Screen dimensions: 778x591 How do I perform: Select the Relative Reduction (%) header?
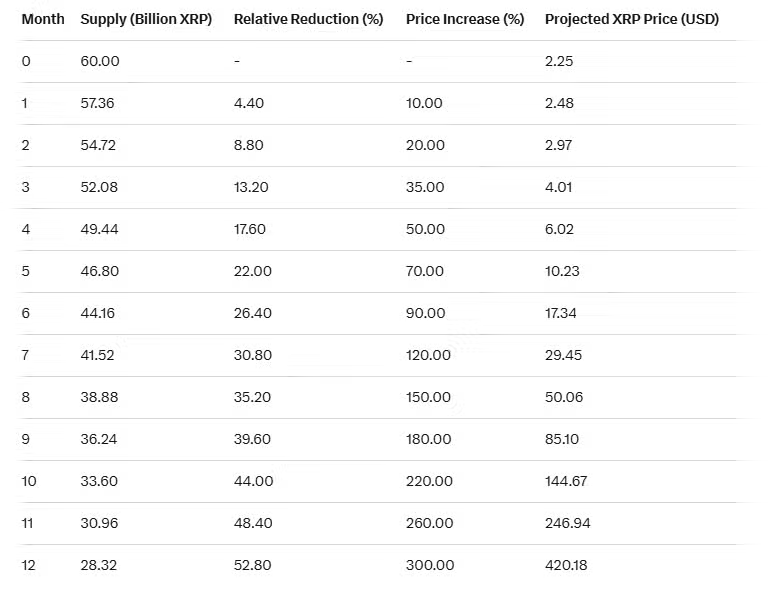pyautogui.click(x=308, y=19)
